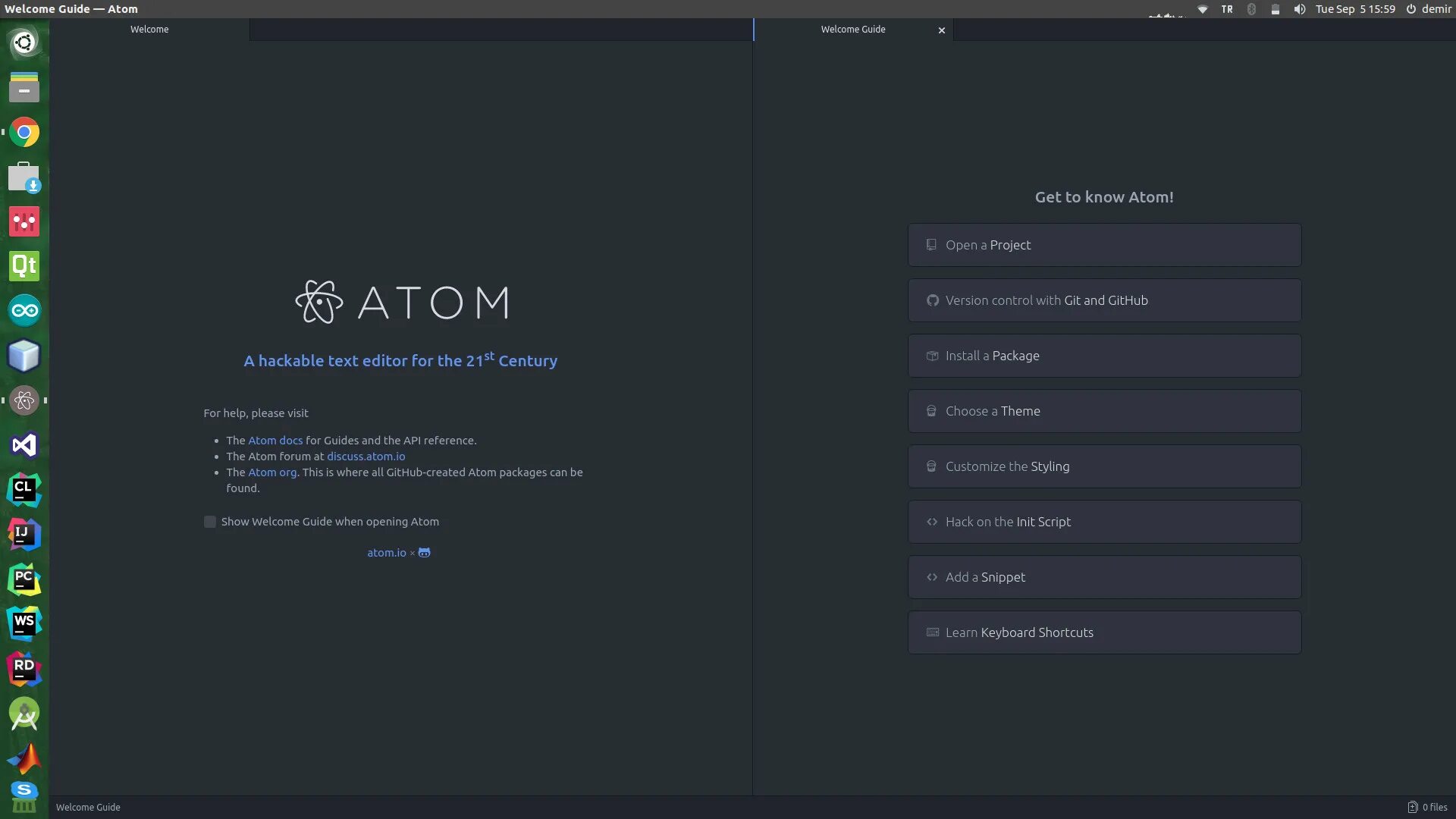Launch Visual Studio Code from the dock
1456x819 pixels.
click(x=24, y=445)
